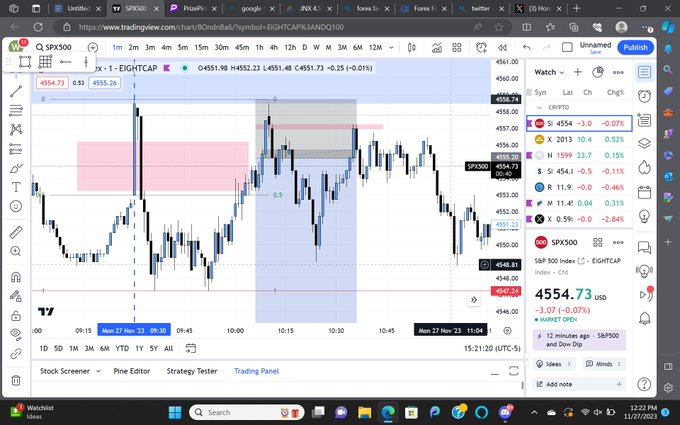Toggle lock all drawing tools
The height and width of the screenshot is (425, 680).
(x=16, y=315)
